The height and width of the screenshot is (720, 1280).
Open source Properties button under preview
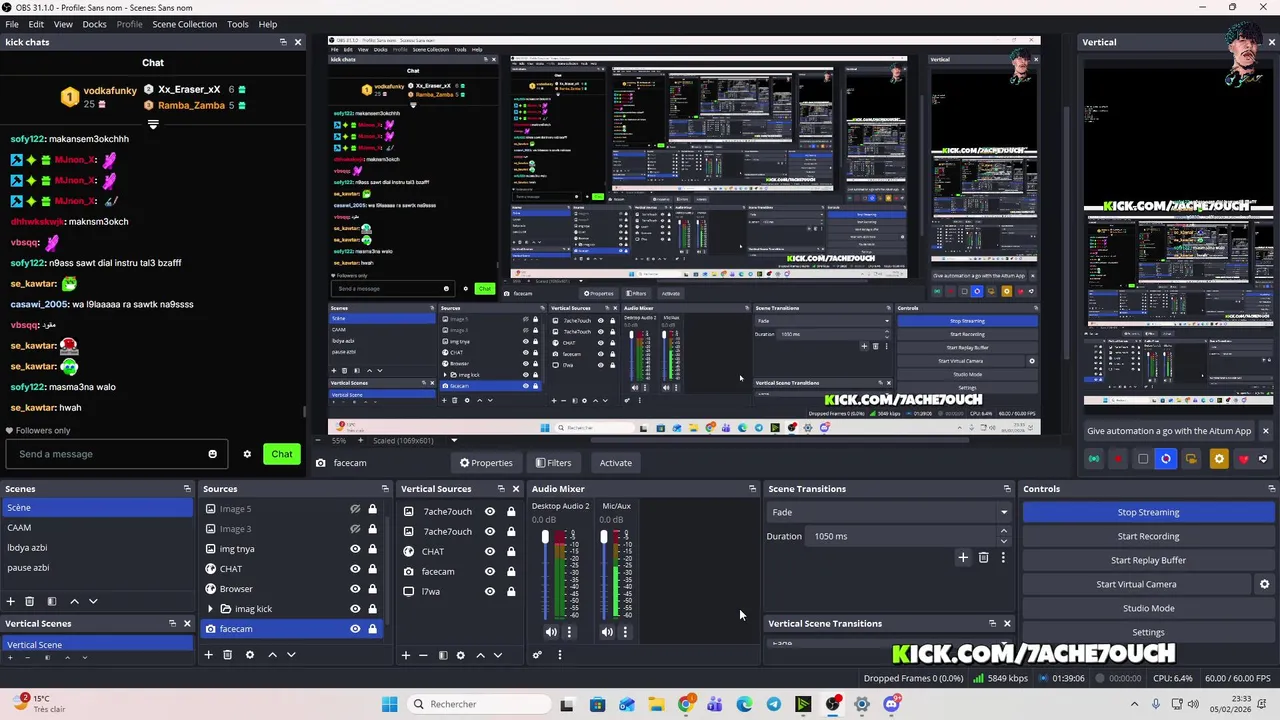point(486,463)
